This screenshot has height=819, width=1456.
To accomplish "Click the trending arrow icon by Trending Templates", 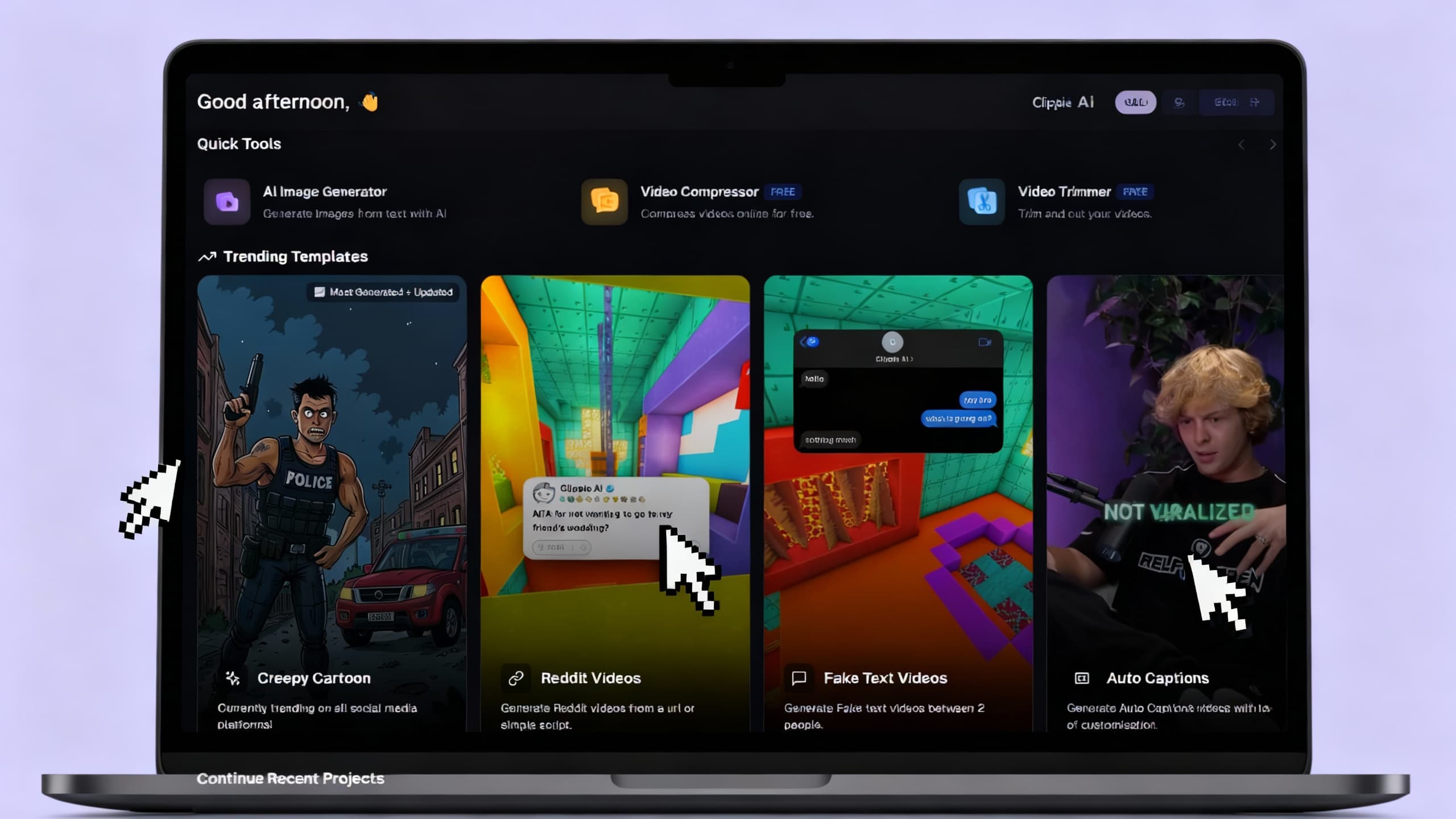I will point(207,257).
